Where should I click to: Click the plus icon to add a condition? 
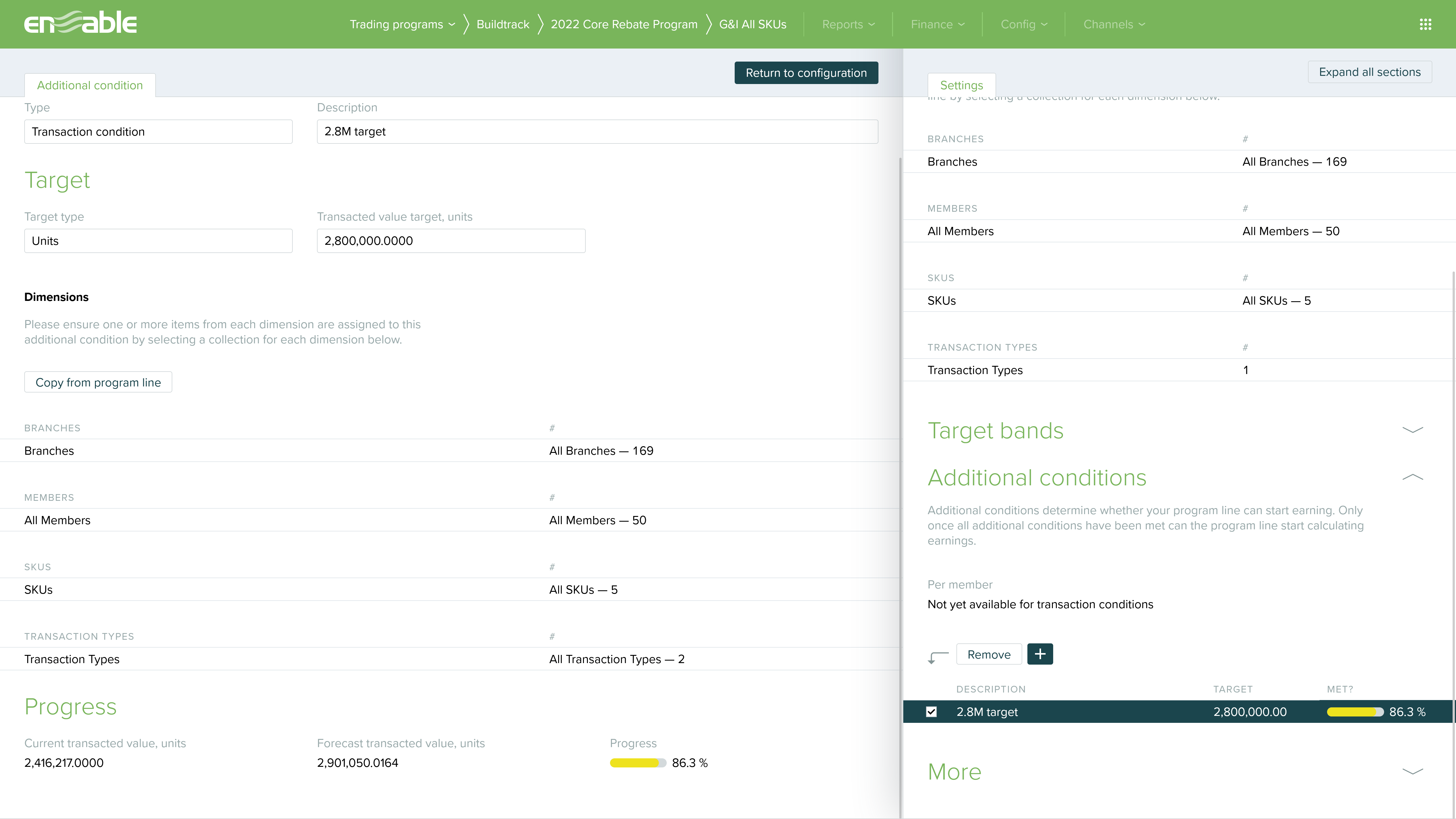tap(1040, 654)
